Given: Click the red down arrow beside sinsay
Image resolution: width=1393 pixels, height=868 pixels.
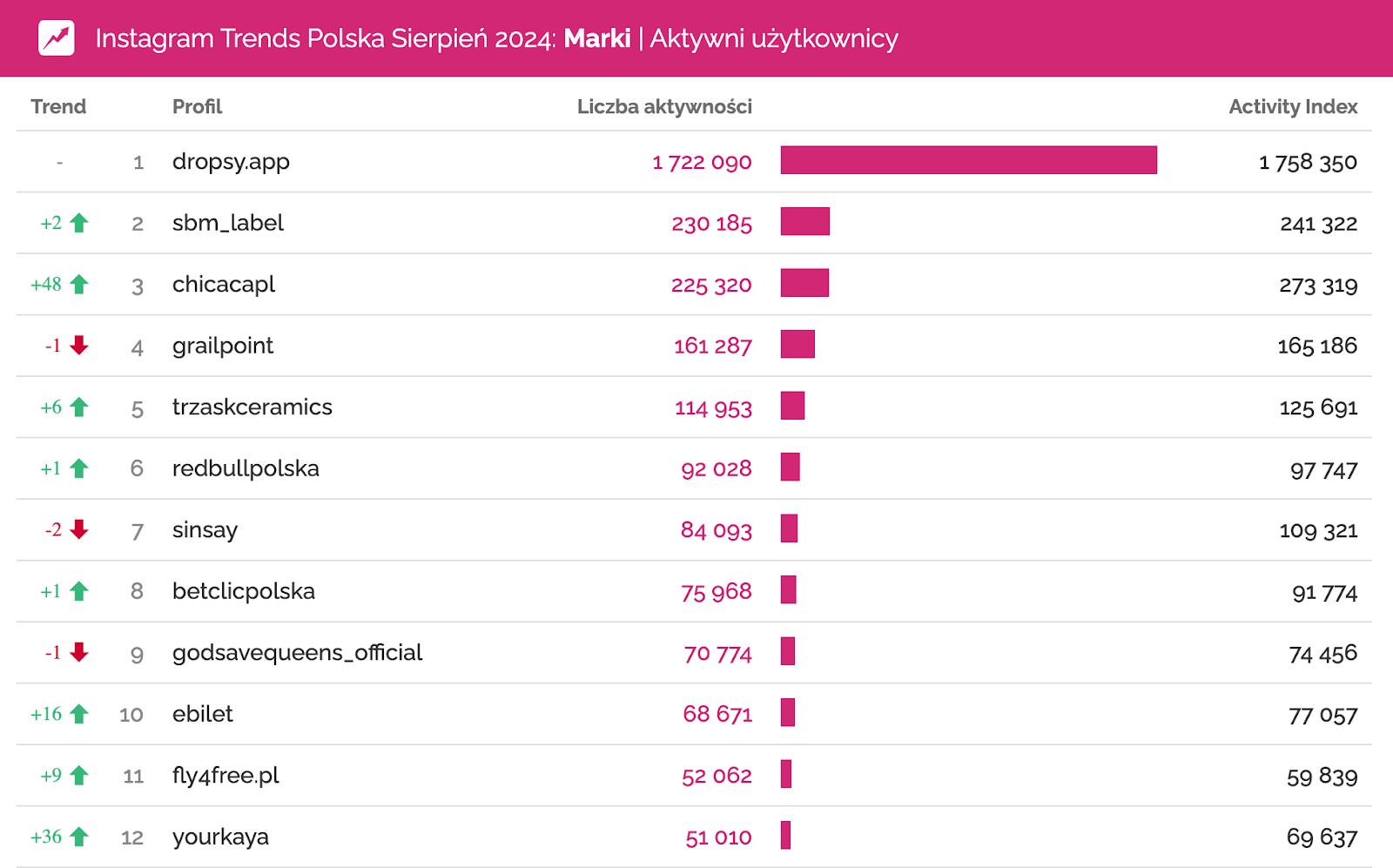Looking at the screenshot, I should pyautogui.click(x=79, y=529).
